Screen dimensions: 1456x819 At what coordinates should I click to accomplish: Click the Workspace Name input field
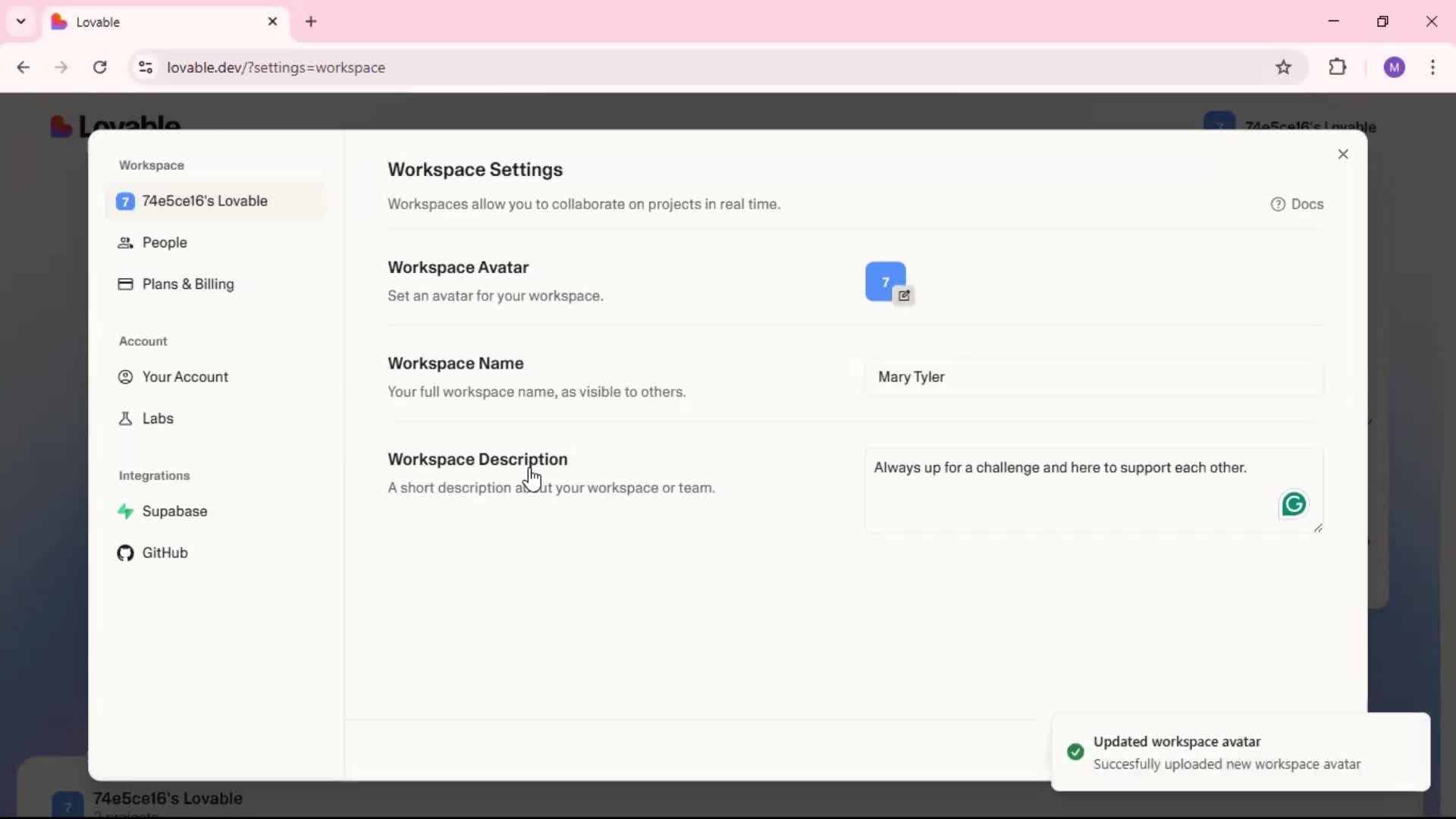click(x=1093, y=377)
